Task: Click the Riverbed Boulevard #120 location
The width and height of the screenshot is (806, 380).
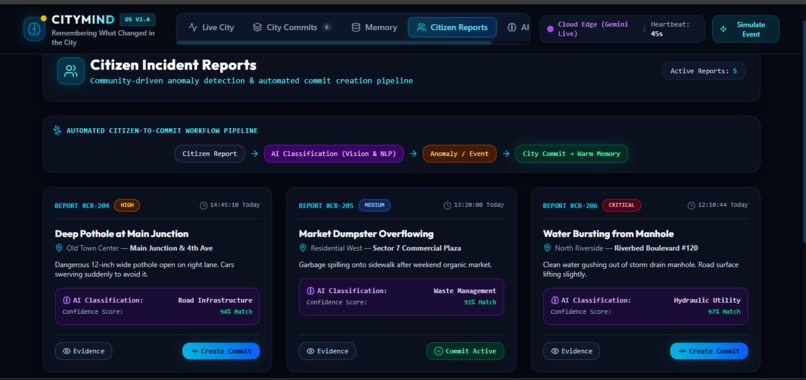Action: tap(656, 248)
